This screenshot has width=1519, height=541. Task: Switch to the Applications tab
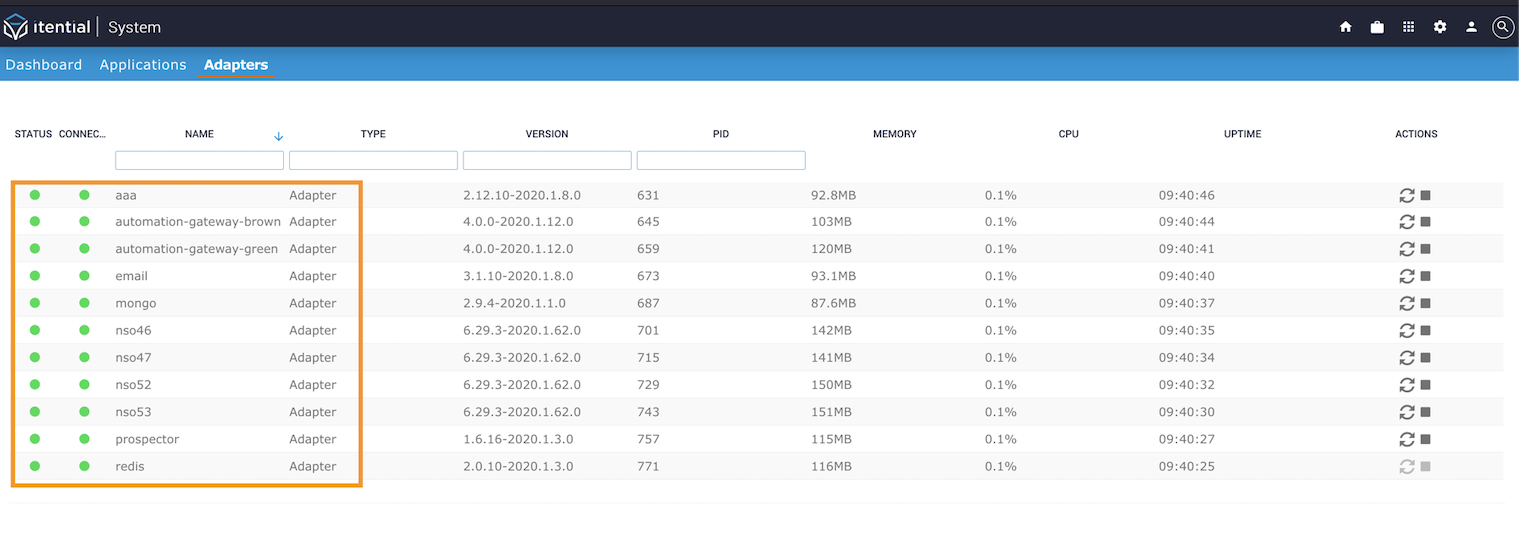[143, 65]
